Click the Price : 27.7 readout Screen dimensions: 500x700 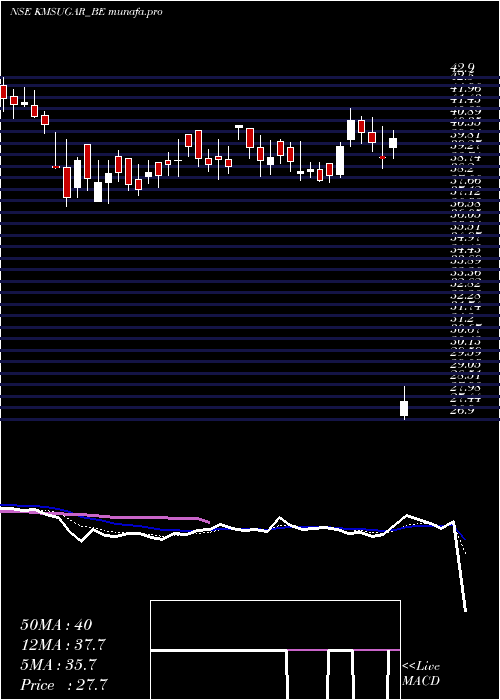[64, 685]
